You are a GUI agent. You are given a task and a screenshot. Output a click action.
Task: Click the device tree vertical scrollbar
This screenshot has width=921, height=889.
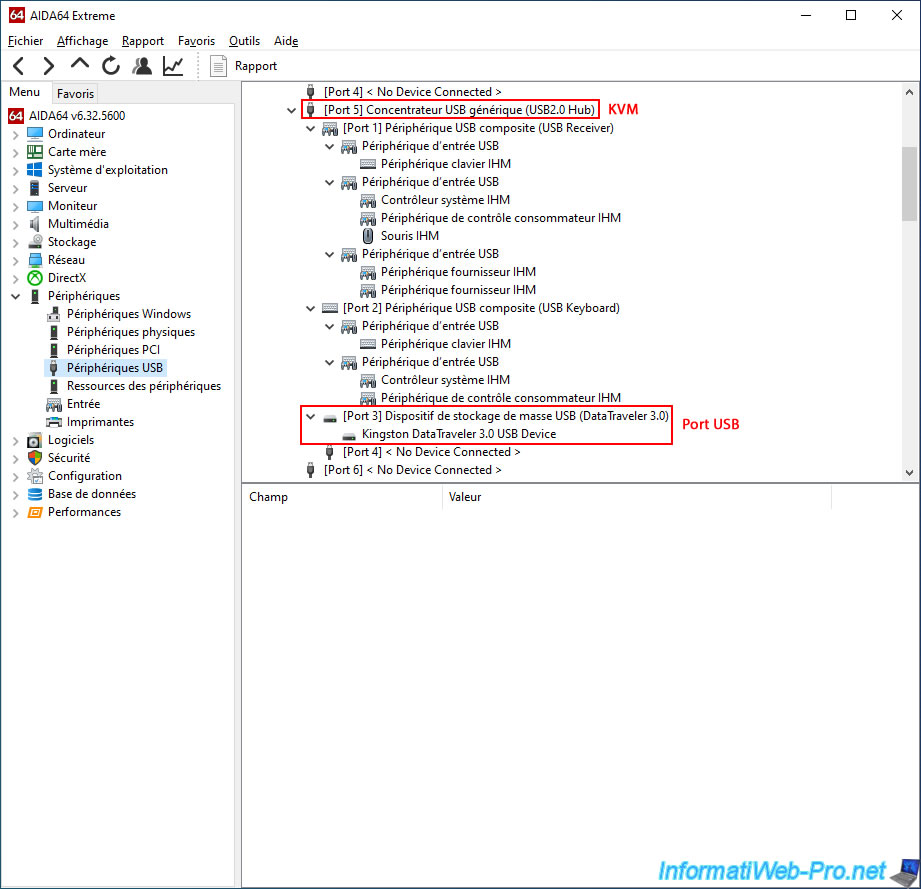(908, 183)
